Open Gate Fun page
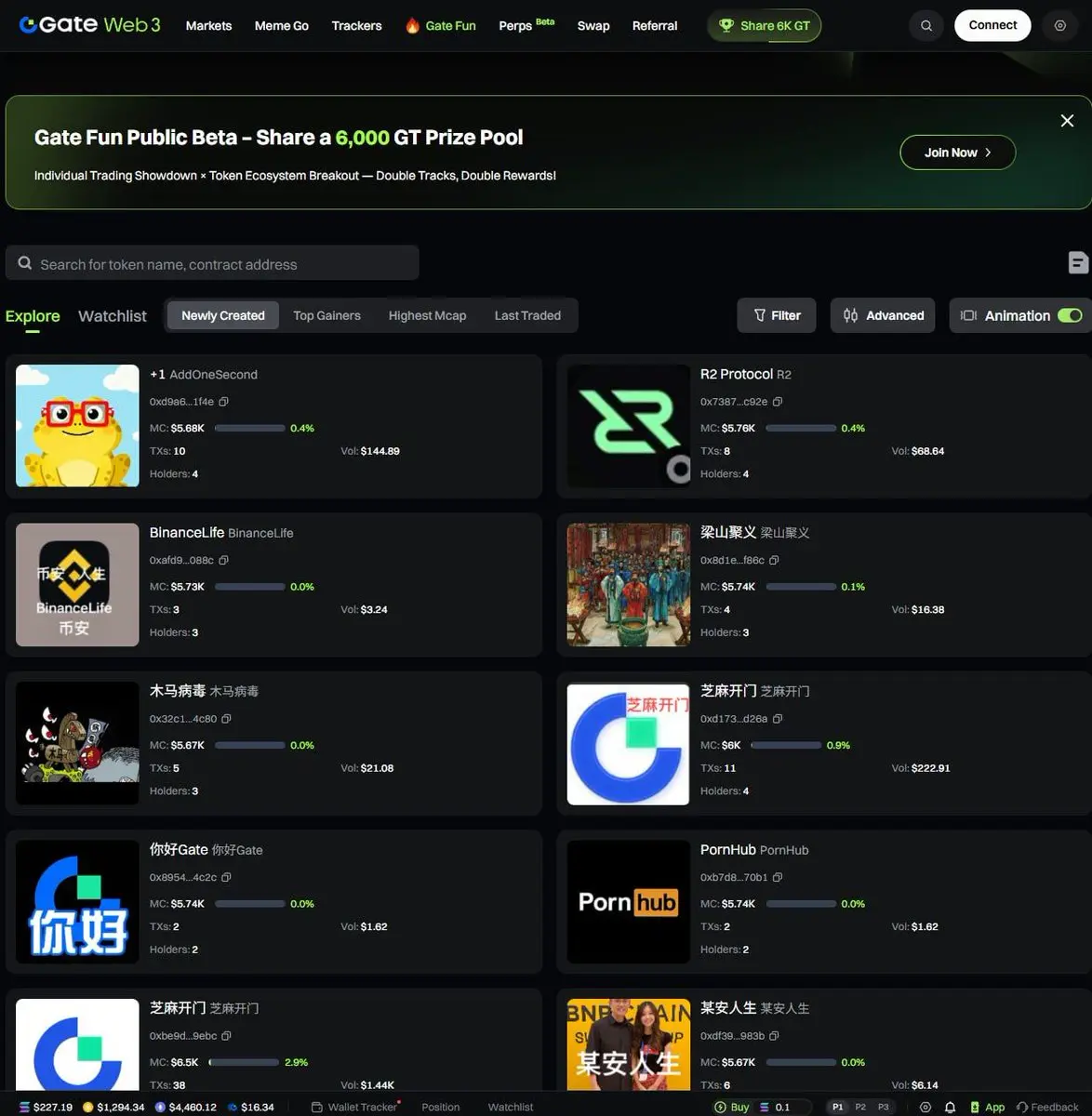1092x1116 pixels. point(441,26)
